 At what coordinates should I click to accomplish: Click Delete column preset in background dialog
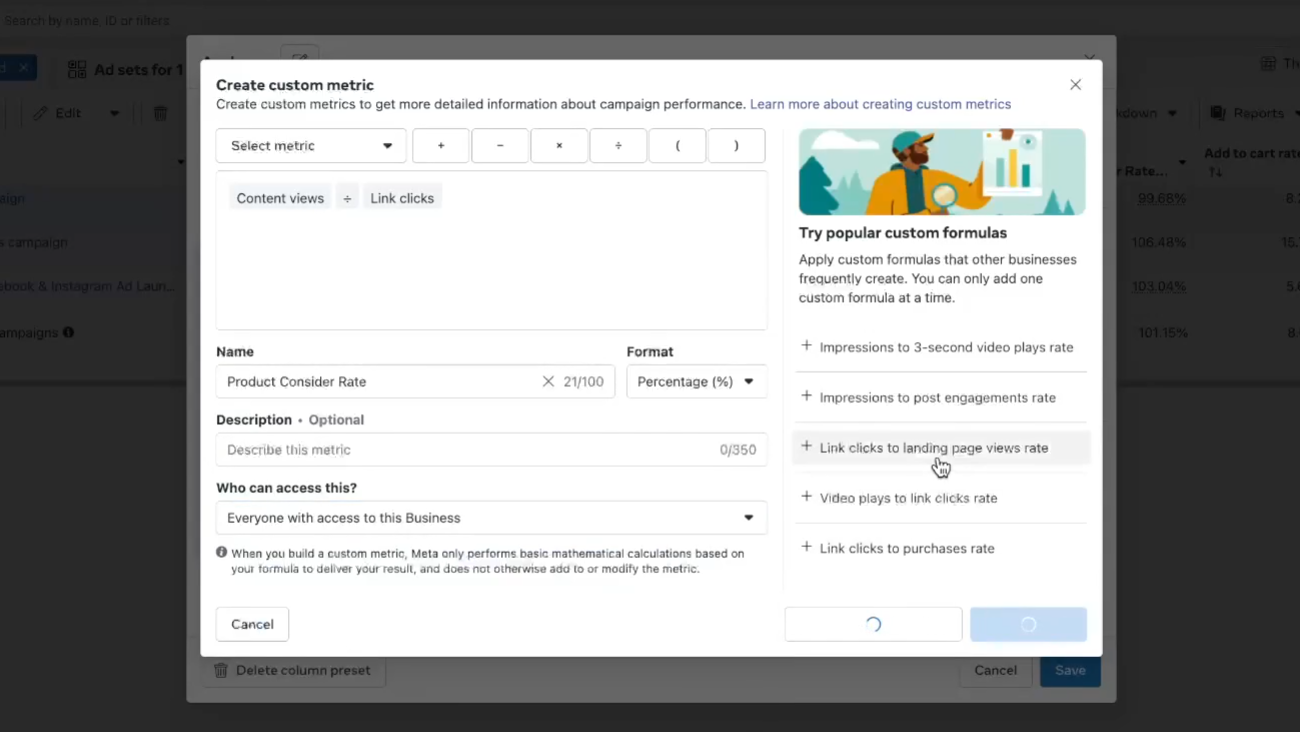coord(292,670)
